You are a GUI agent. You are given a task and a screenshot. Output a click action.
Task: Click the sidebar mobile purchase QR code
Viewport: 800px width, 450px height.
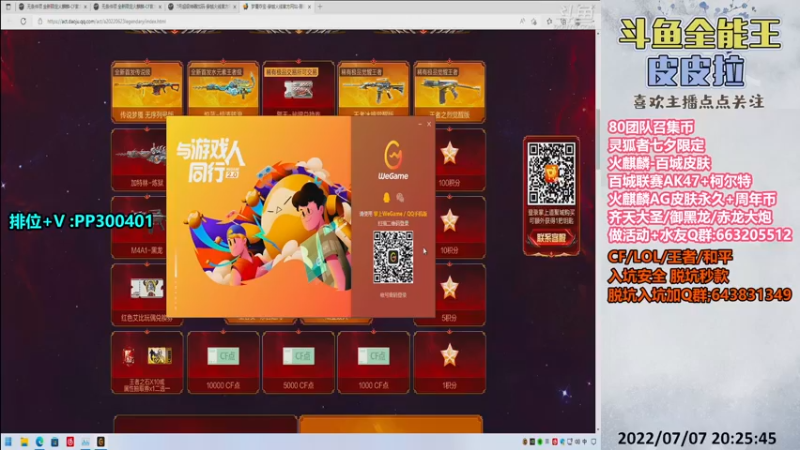tap(551, 173)
